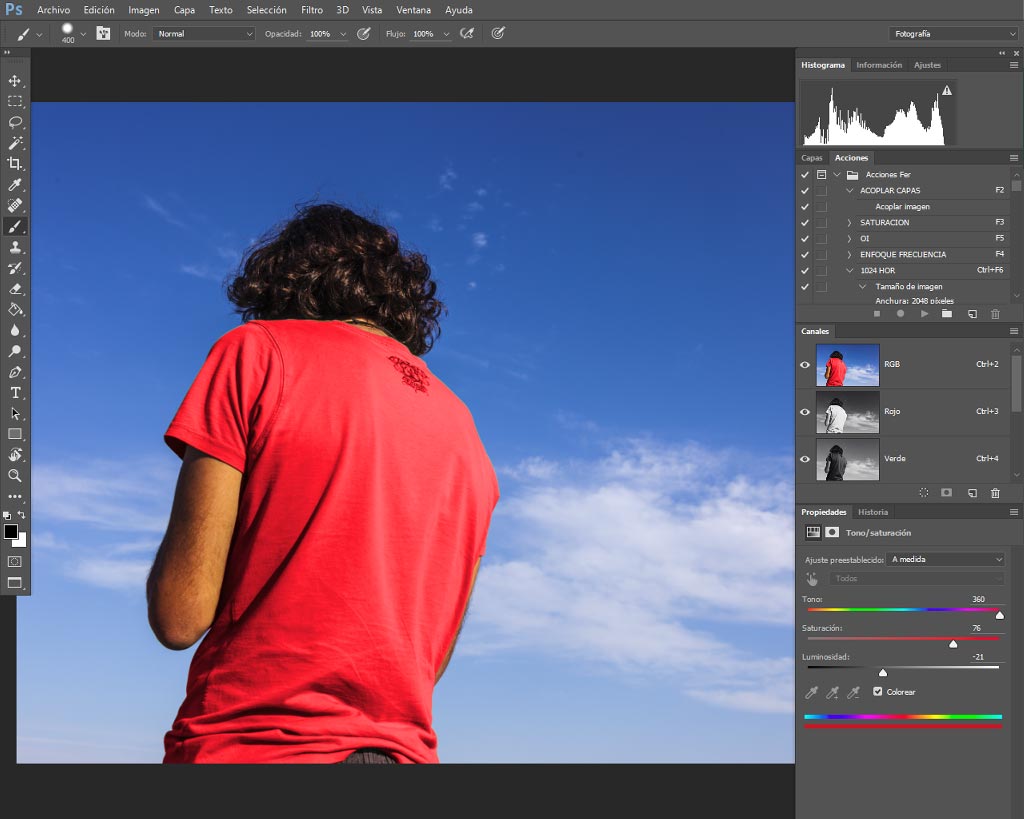The width and height of the screenshot is (1024, 819).
Task: Select the Pen tool
Action: pyautogui.click(x=14, y=372)
